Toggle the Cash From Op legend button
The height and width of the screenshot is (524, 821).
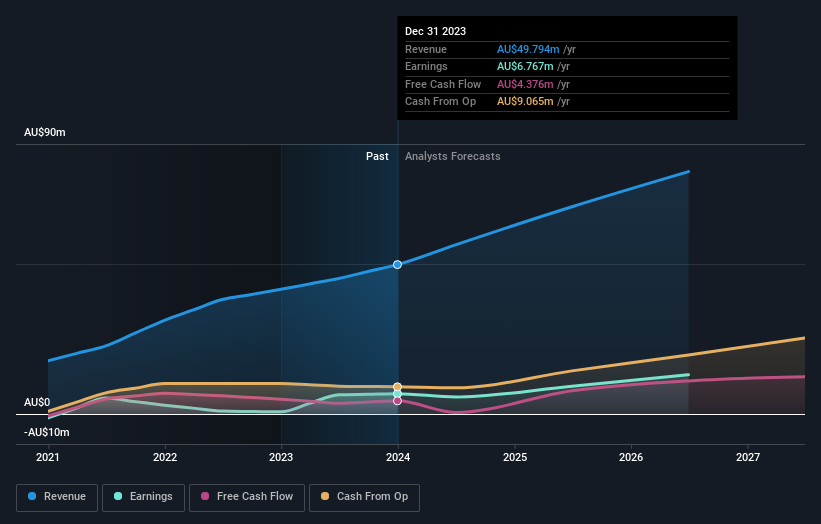(364, 497)
